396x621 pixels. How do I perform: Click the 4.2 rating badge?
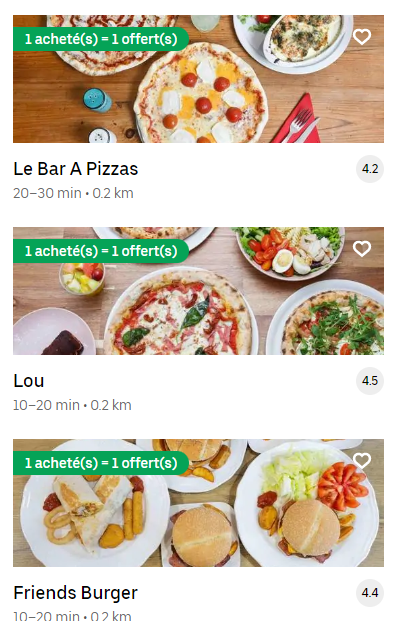tap(370, 169)
